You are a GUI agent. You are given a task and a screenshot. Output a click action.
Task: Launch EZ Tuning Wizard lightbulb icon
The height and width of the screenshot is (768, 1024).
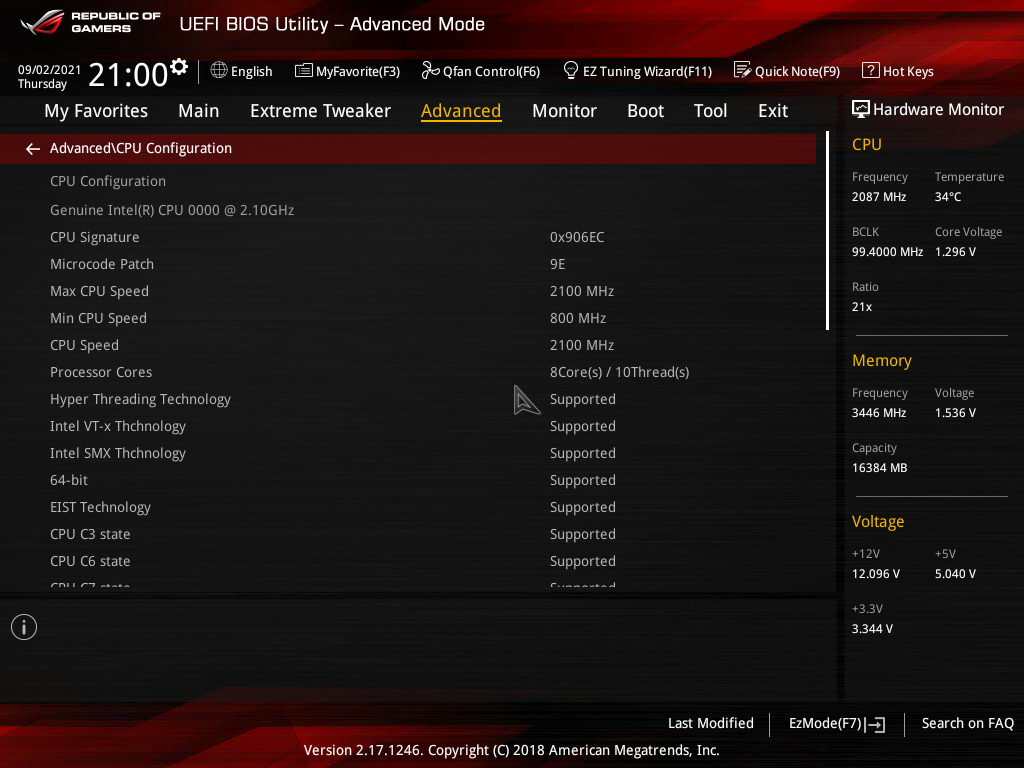570,70
